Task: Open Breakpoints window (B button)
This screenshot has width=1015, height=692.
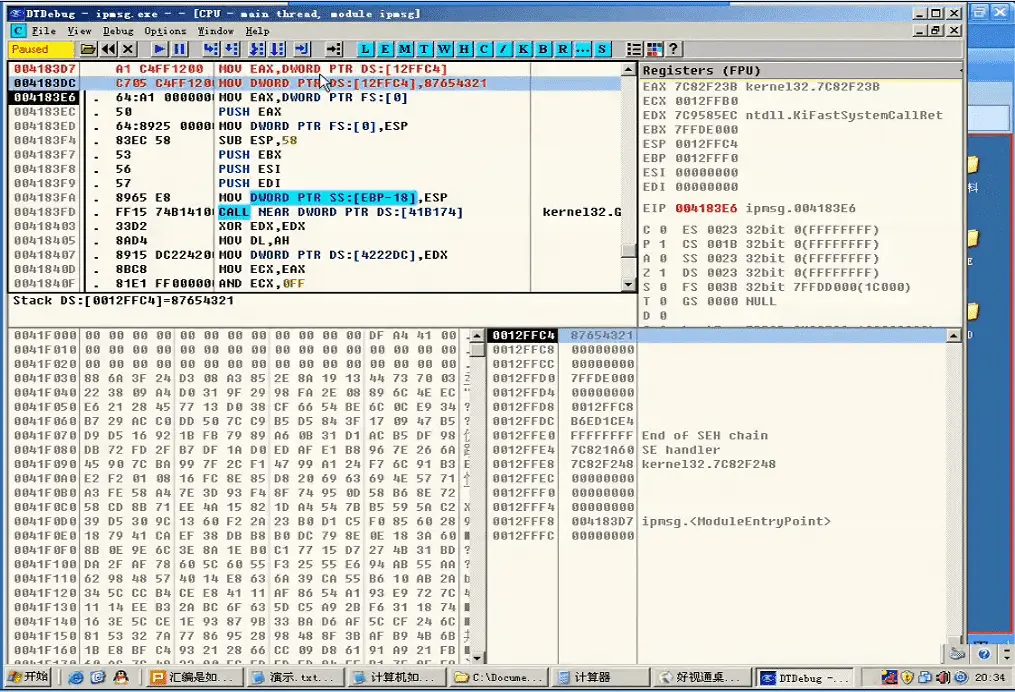Action: pos(543,49)
